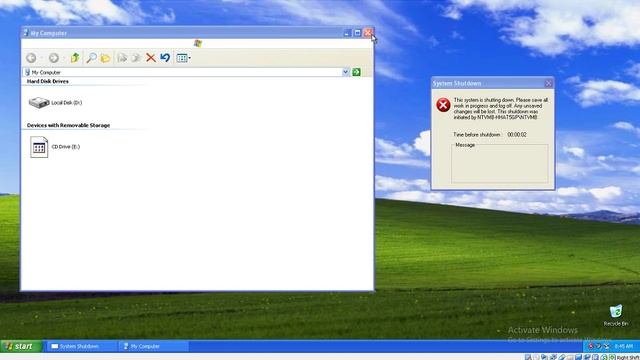Click the Hard Disk Drives group header

tap(48, 81)
